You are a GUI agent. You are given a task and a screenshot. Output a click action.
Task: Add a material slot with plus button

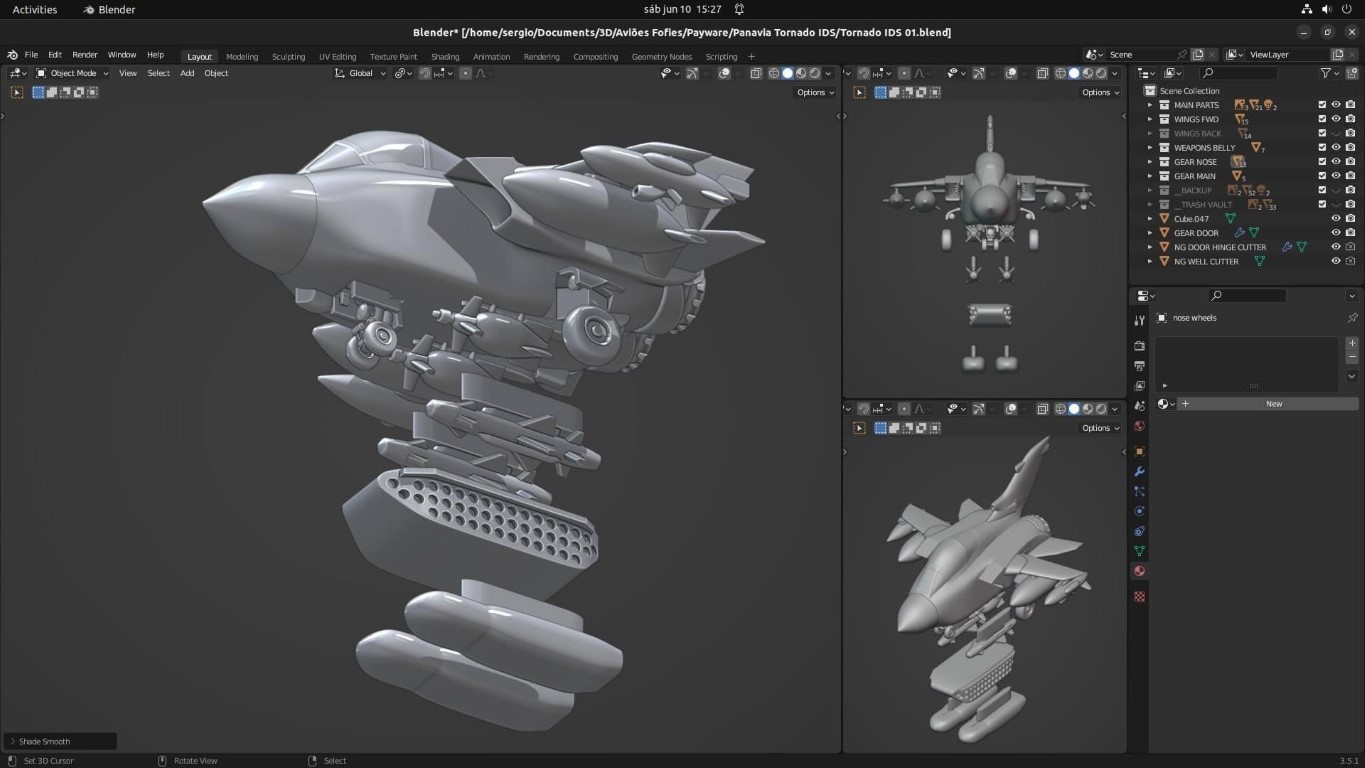(1352, 343)
